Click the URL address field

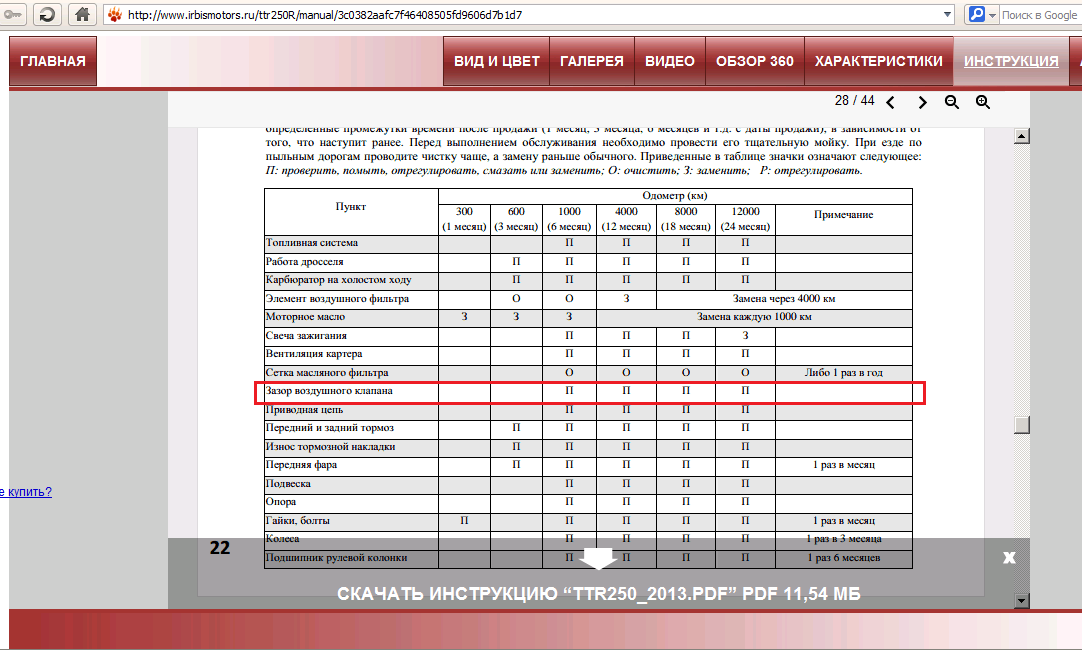(531, 14)
